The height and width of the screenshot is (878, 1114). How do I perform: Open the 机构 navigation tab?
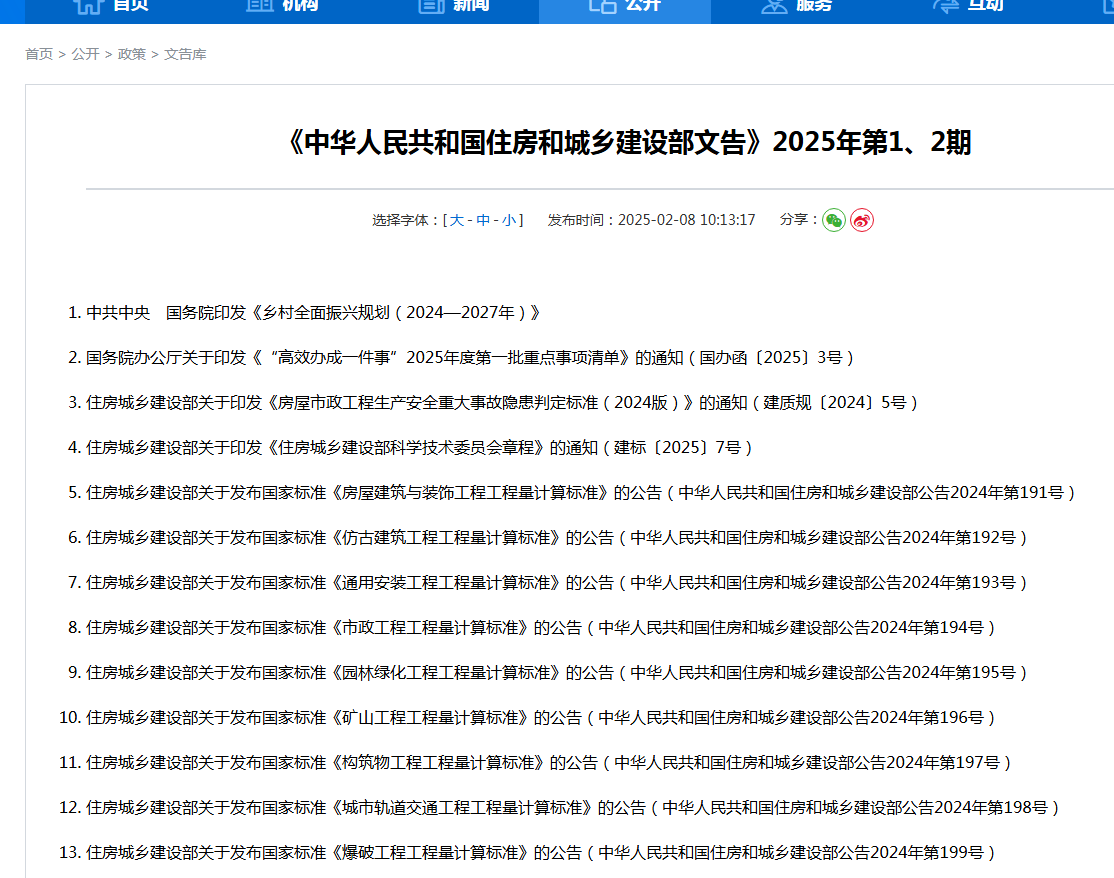pos(283,6)
